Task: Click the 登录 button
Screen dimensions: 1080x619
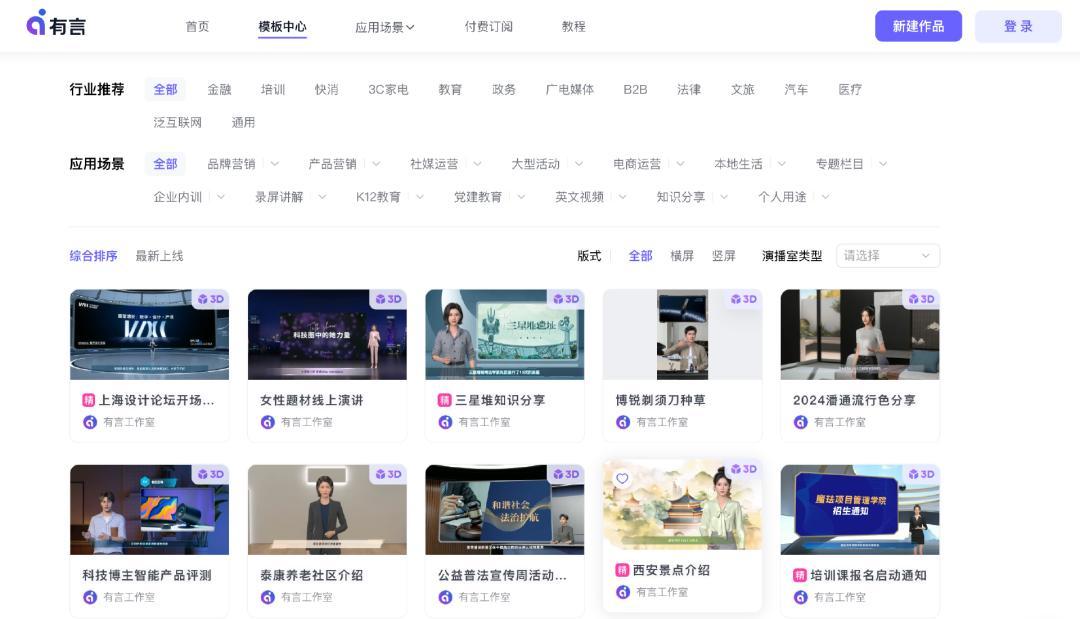Action: tap(1018, 26)
